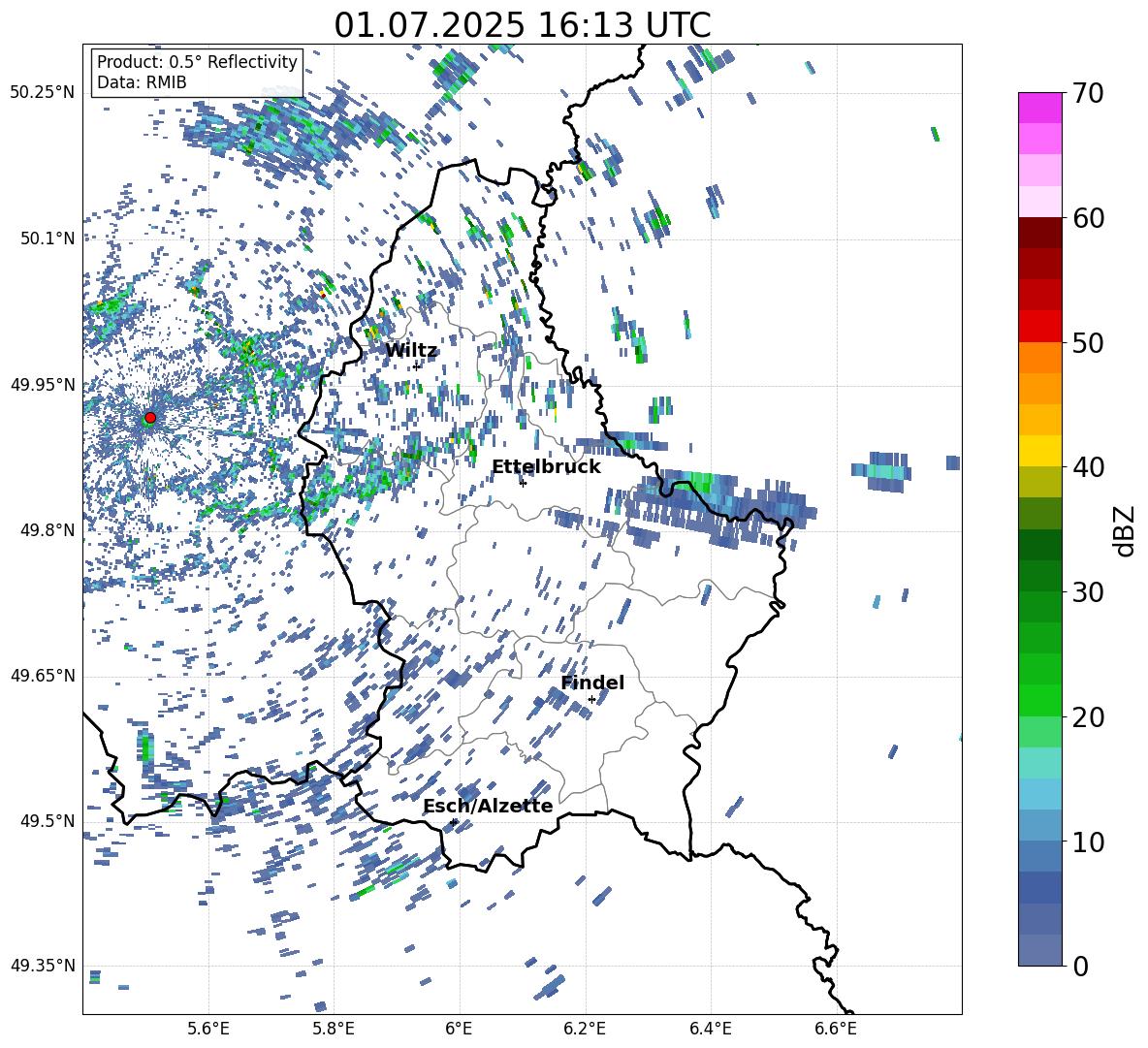The height and width of the screenshot is (1048, 1148).
Task: Click the title 01.07.2025 16:13 UTC
Action: click(522, 25)
